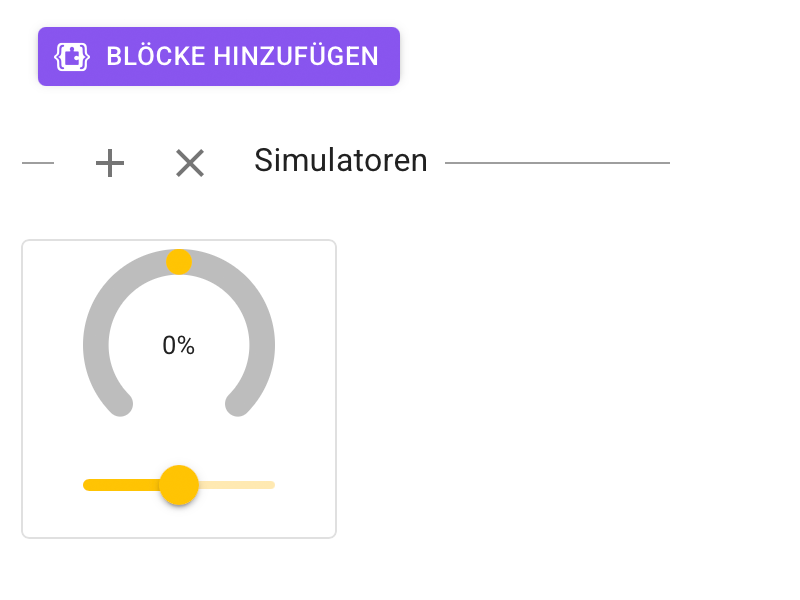Click the middle right side of the gray gauge arc

[x=262, y=345]
